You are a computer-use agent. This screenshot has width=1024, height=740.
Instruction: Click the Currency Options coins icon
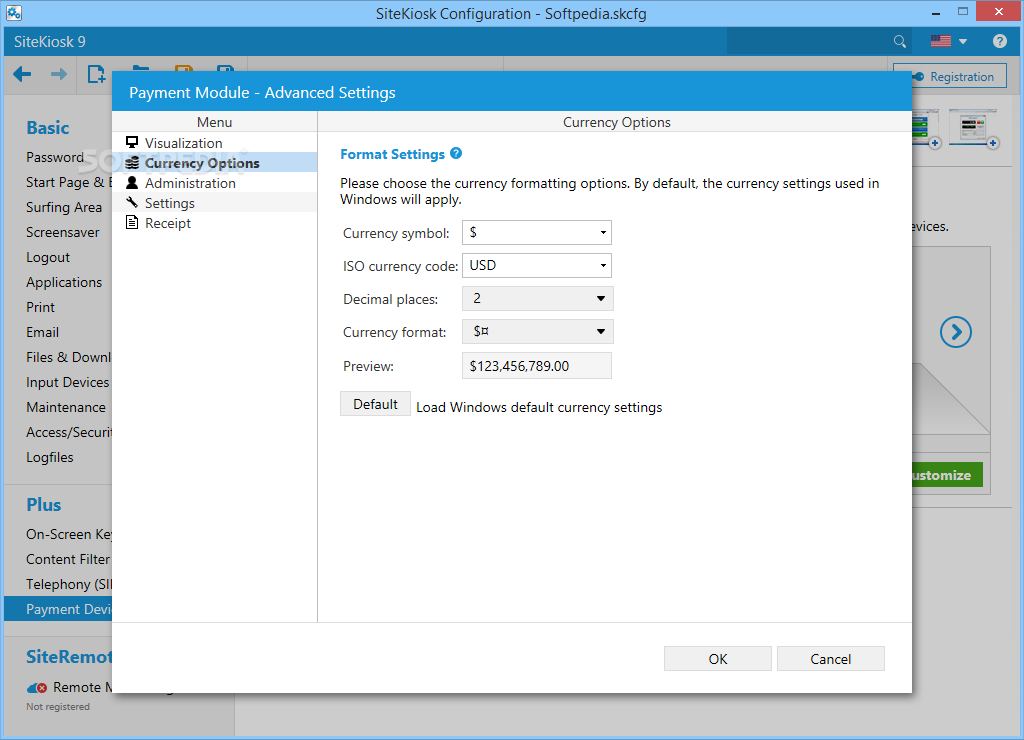pos(132,163)
